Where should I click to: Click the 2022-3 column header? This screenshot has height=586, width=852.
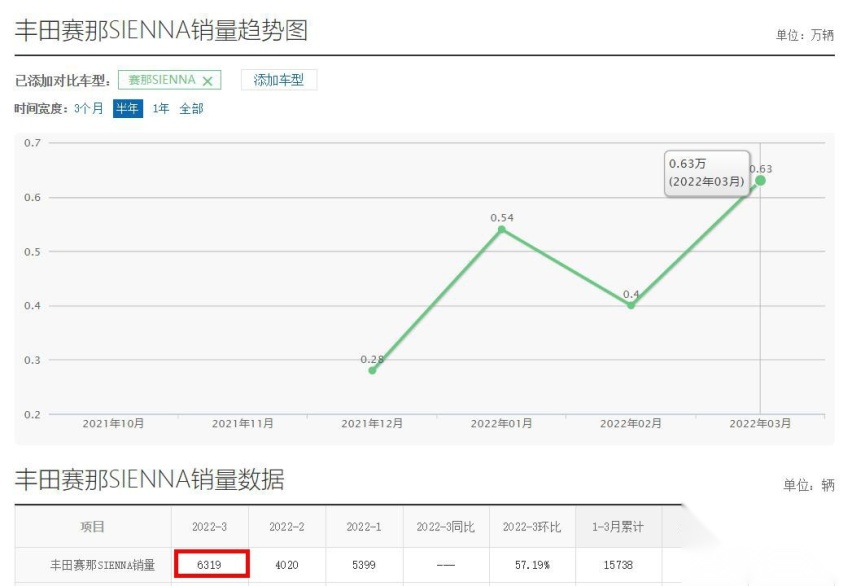[210, 527]
